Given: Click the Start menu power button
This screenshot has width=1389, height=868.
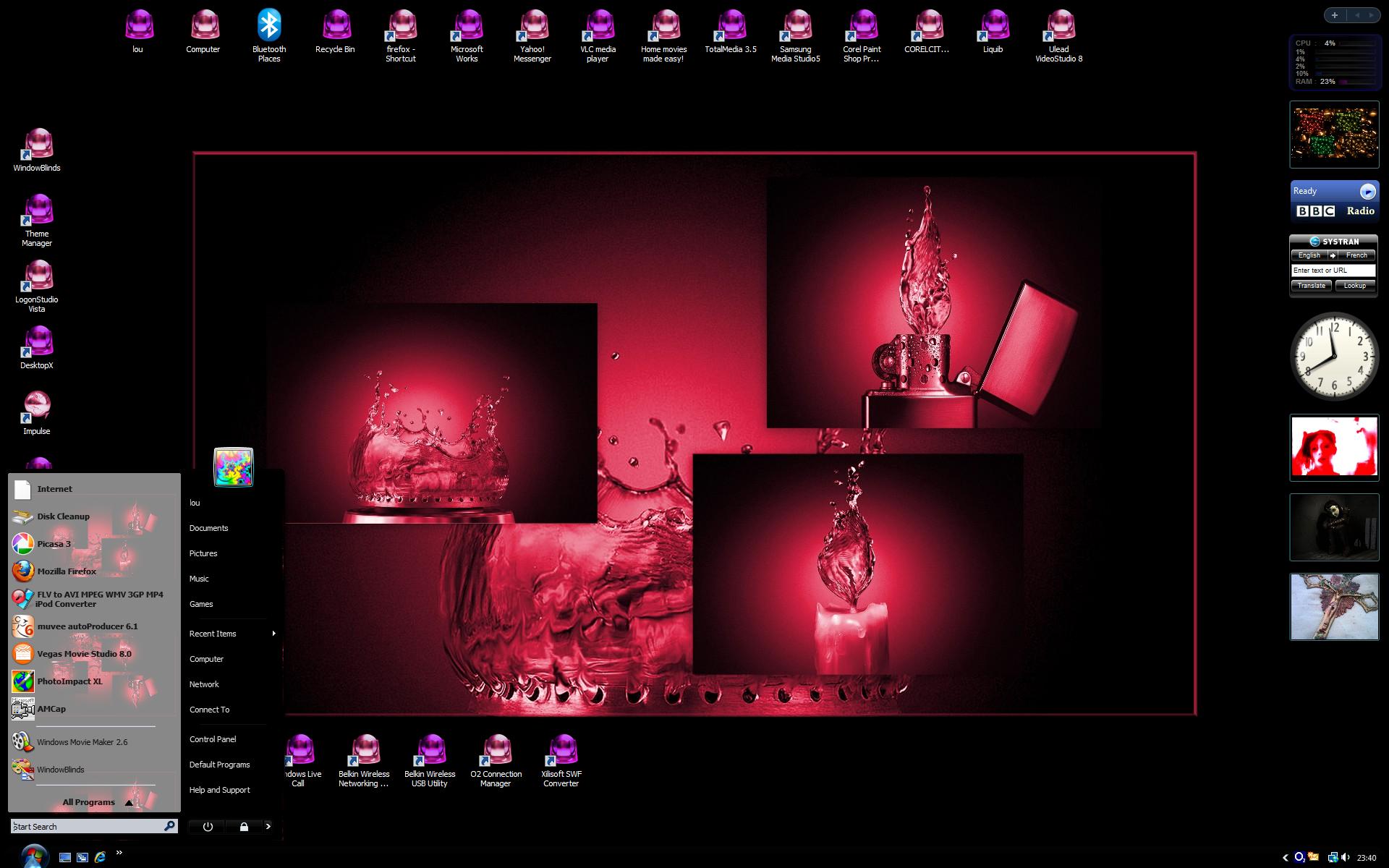Looking at the screenshot, I should coord(208,827).
